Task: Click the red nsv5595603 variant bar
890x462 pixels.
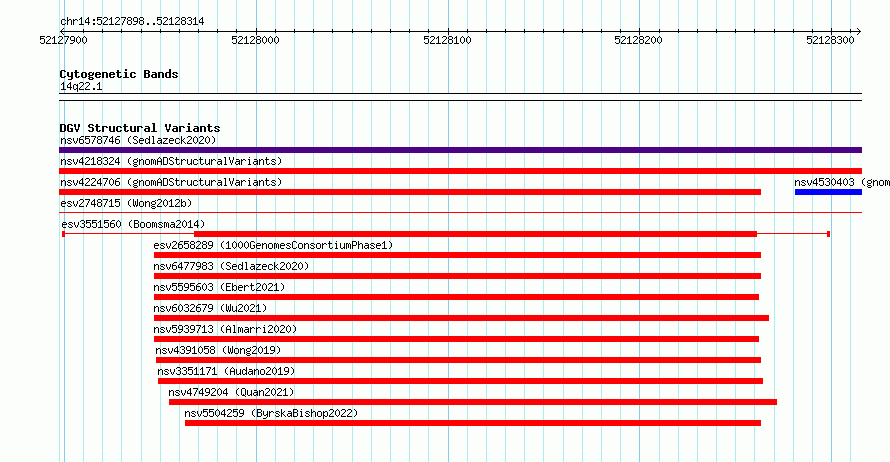Action: tap(456, 297)
